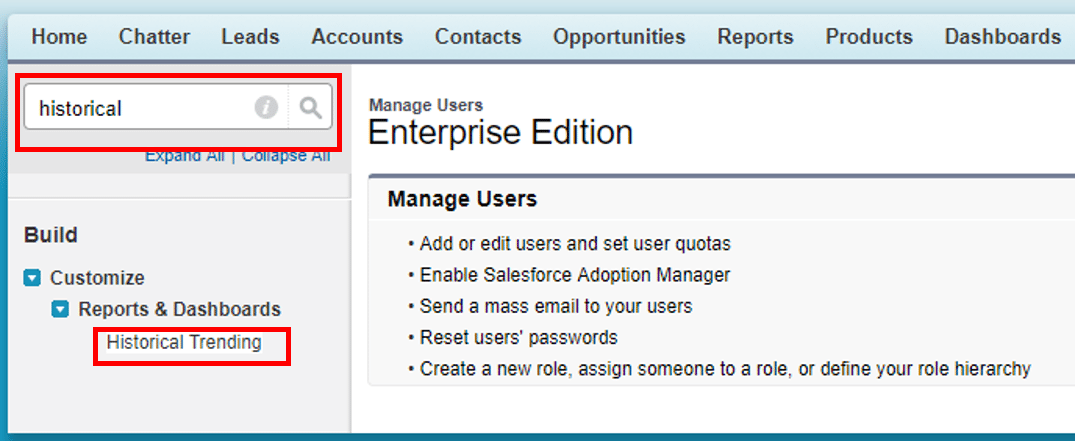Click the Expand All link
Screen dimensions: 1075x441
(x=184, y=156)
